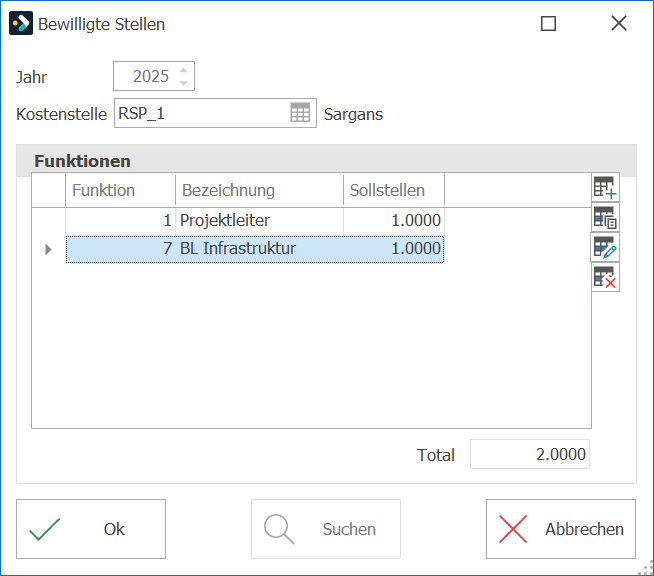This screenshot has width=654, height=576.
Task: Cancel with the Abbrechen button
Action: (561, 529)
